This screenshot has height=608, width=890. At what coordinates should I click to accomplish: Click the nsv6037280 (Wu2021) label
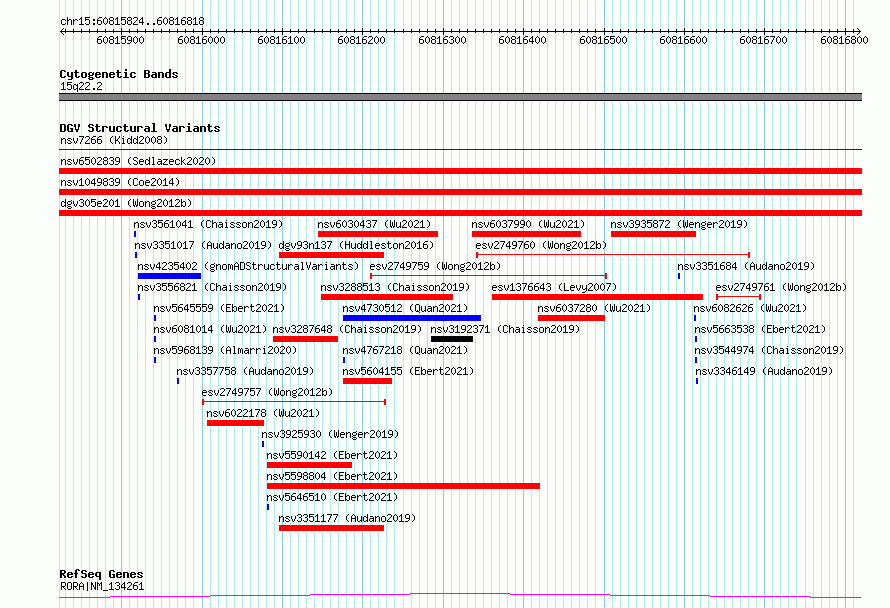(x=594, y=308)
